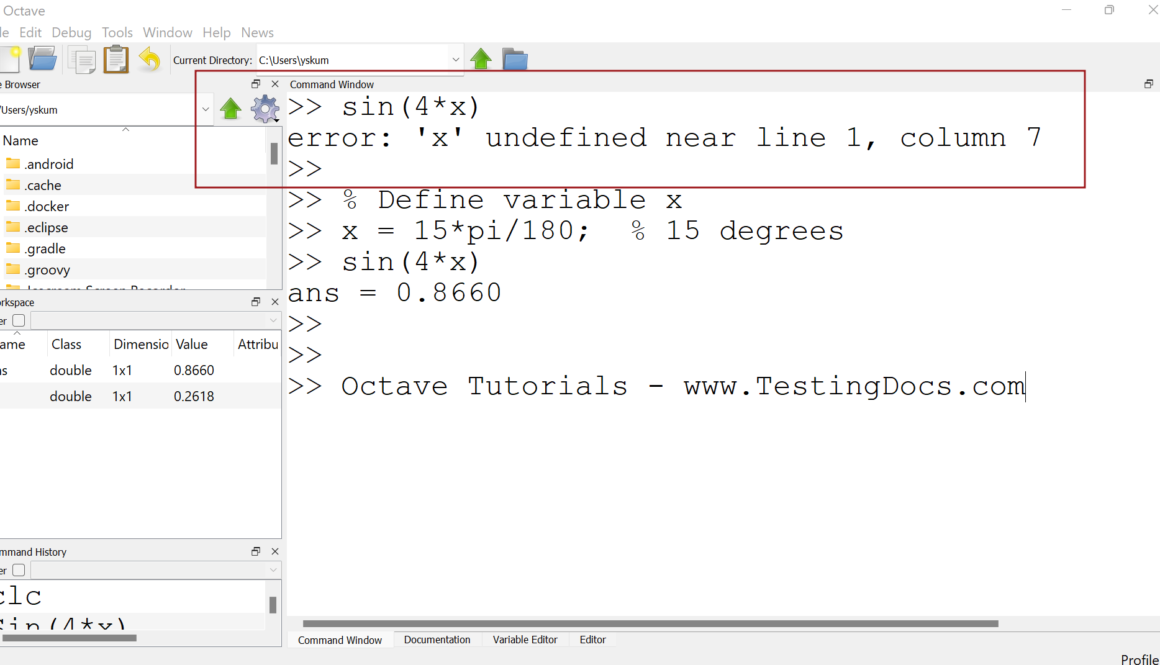Switch to the Command Window tab
This screenshot has height=665, width=1160.
pos(340,640)
